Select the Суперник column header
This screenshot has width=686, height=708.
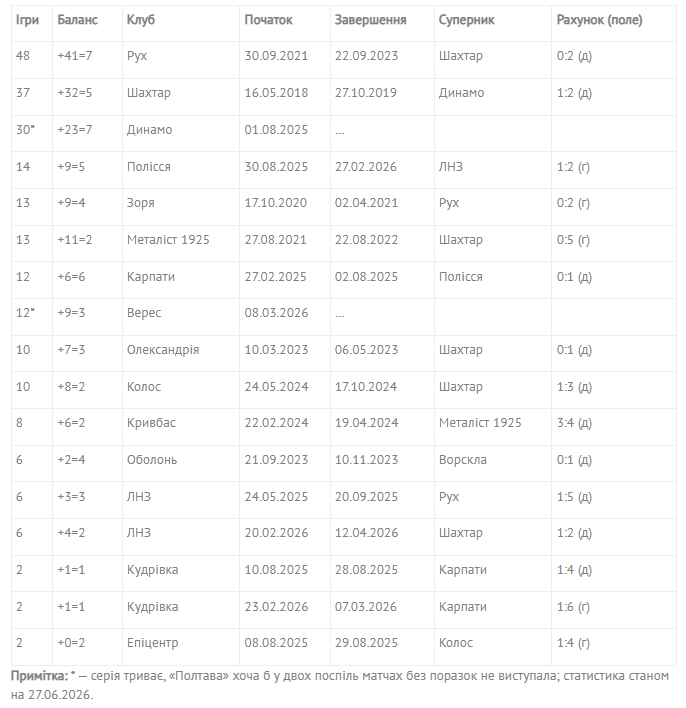(x=493, y=21)
